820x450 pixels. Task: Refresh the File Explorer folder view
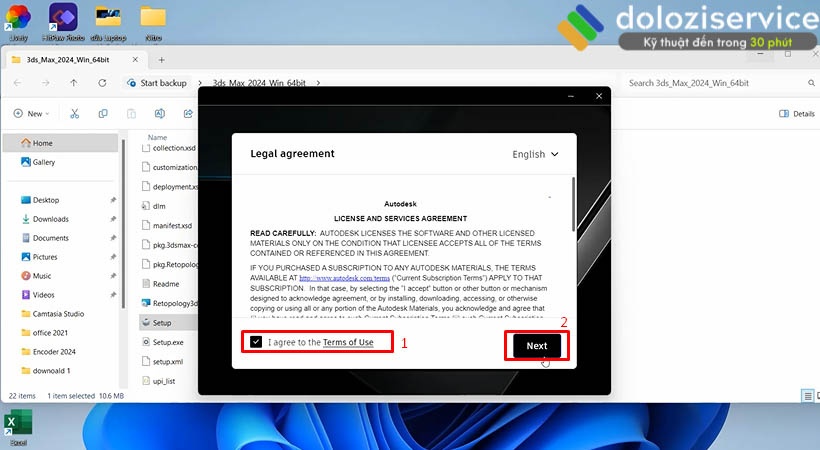pos(102,83)
